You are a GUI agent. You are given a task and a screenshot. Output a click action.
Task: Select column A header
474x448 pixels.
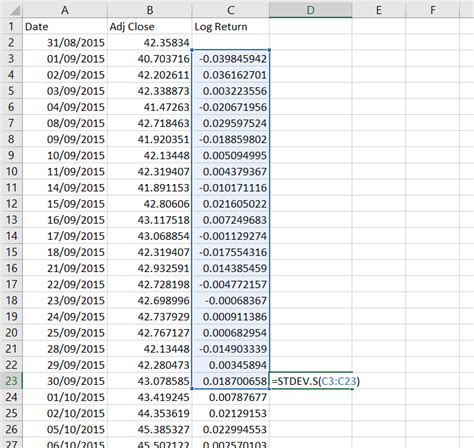65,10
